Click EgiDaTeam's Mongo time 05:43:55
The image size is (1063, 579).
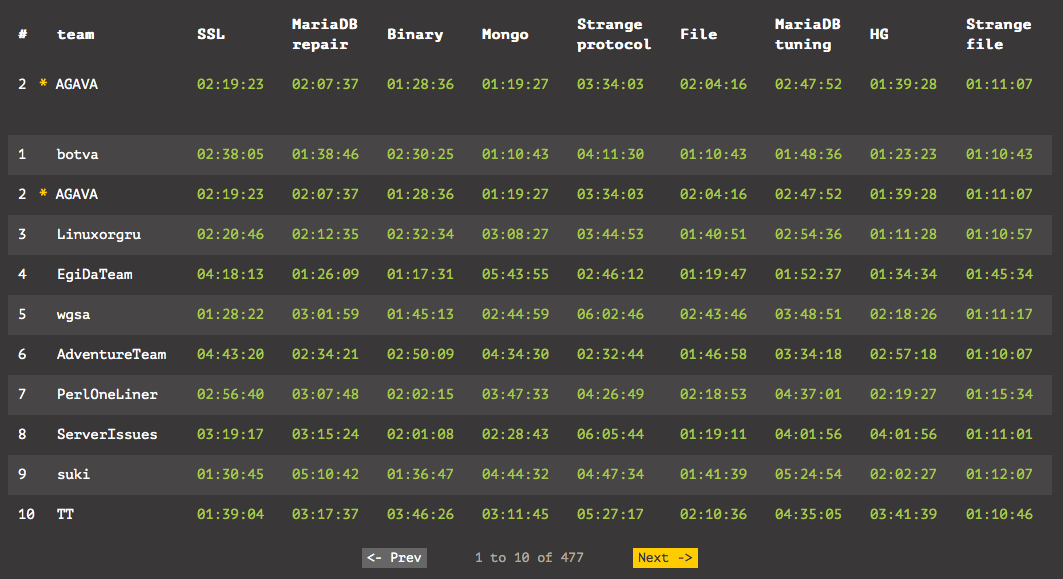[x=515, y=274]
